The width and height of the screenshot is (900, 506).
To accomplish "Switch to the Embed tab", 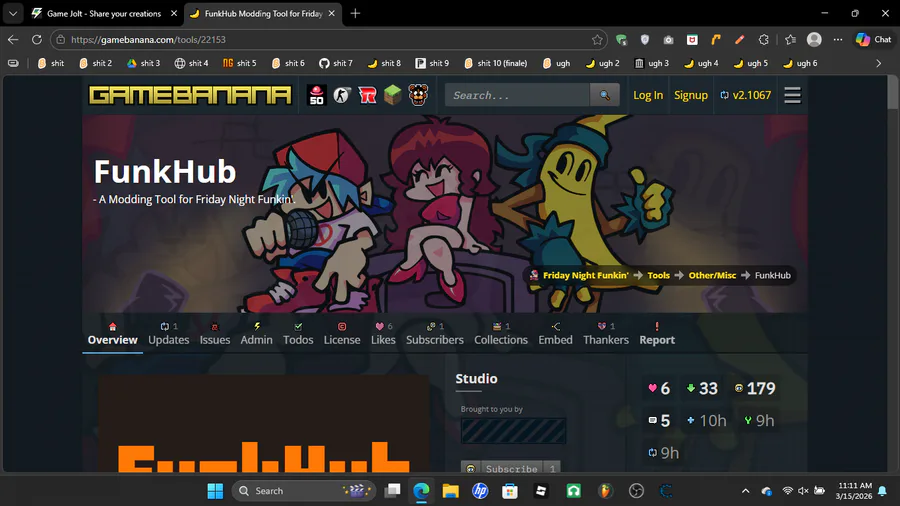I will click(555, 334).
